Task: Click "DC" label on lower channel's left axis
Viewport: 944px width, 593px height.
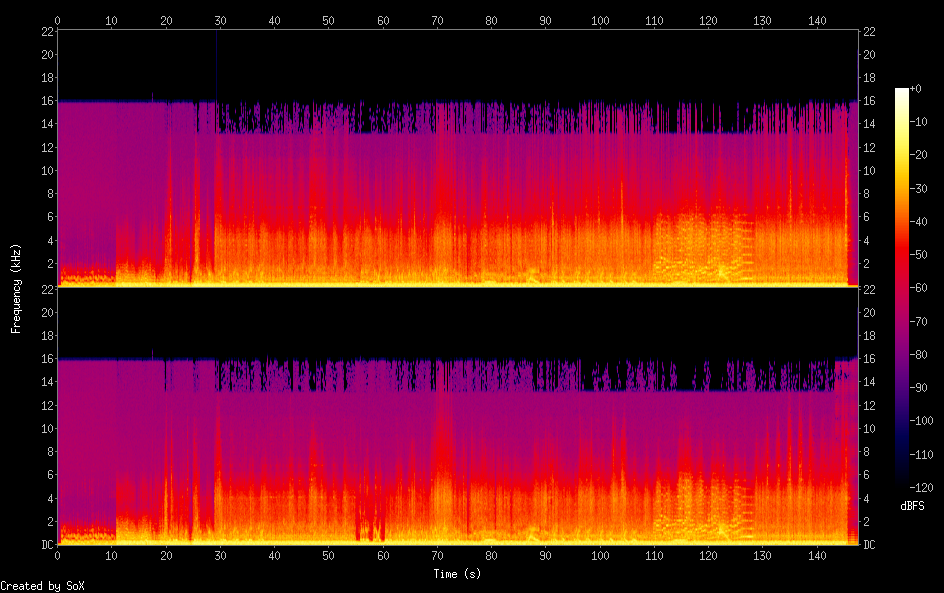Action: [48, 545]
